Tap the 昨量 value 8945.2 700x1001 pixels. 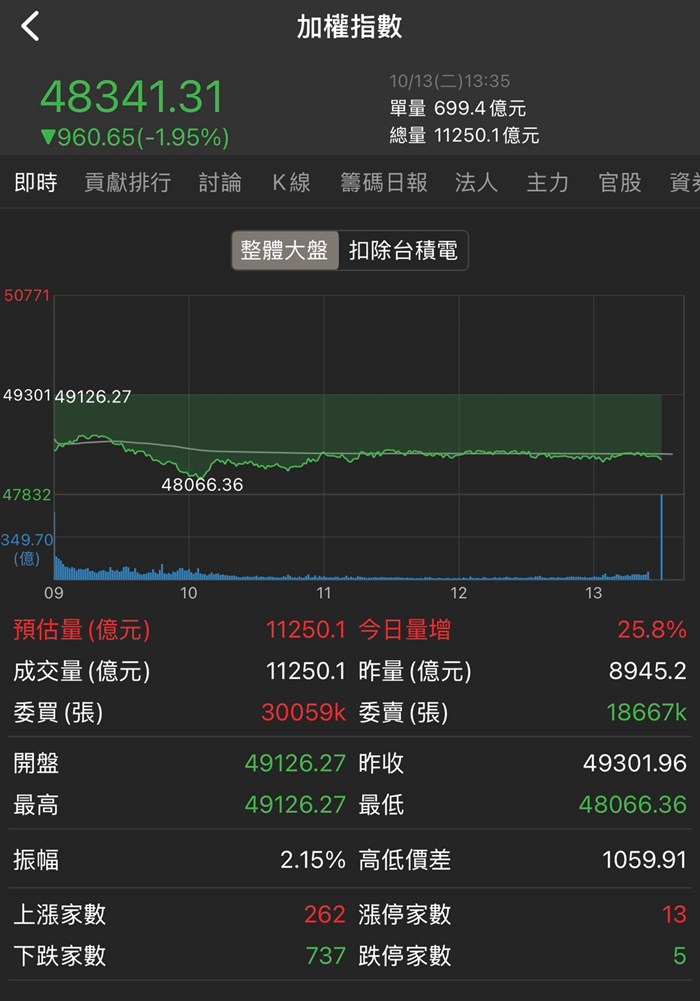(x=648, y=672)
